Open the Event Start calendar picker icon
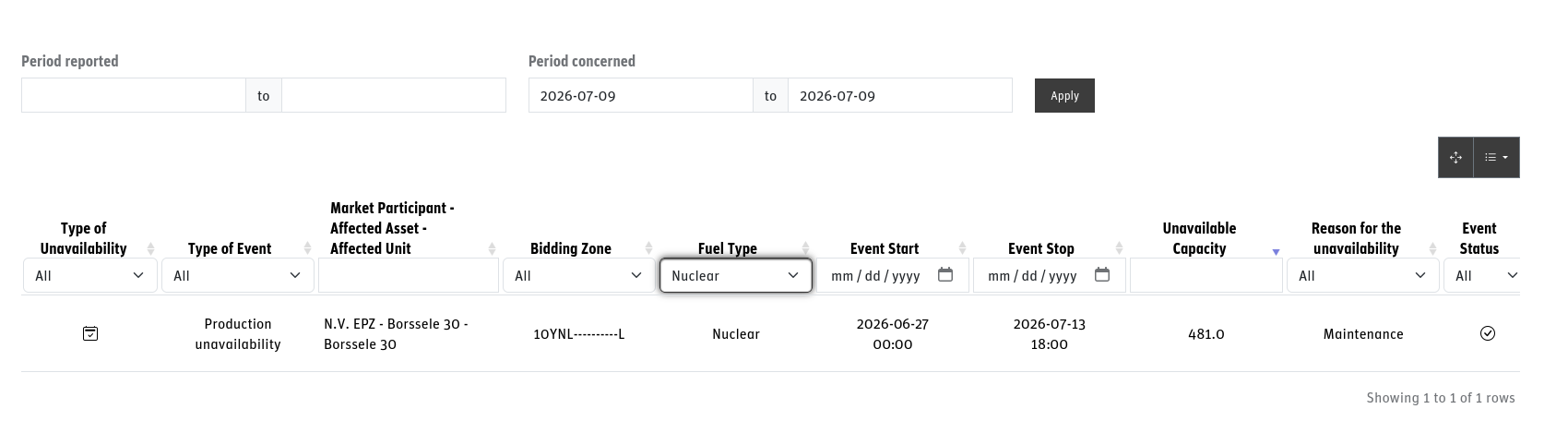The width and height of the screenshot is (1568, 421). pos(945,275)
